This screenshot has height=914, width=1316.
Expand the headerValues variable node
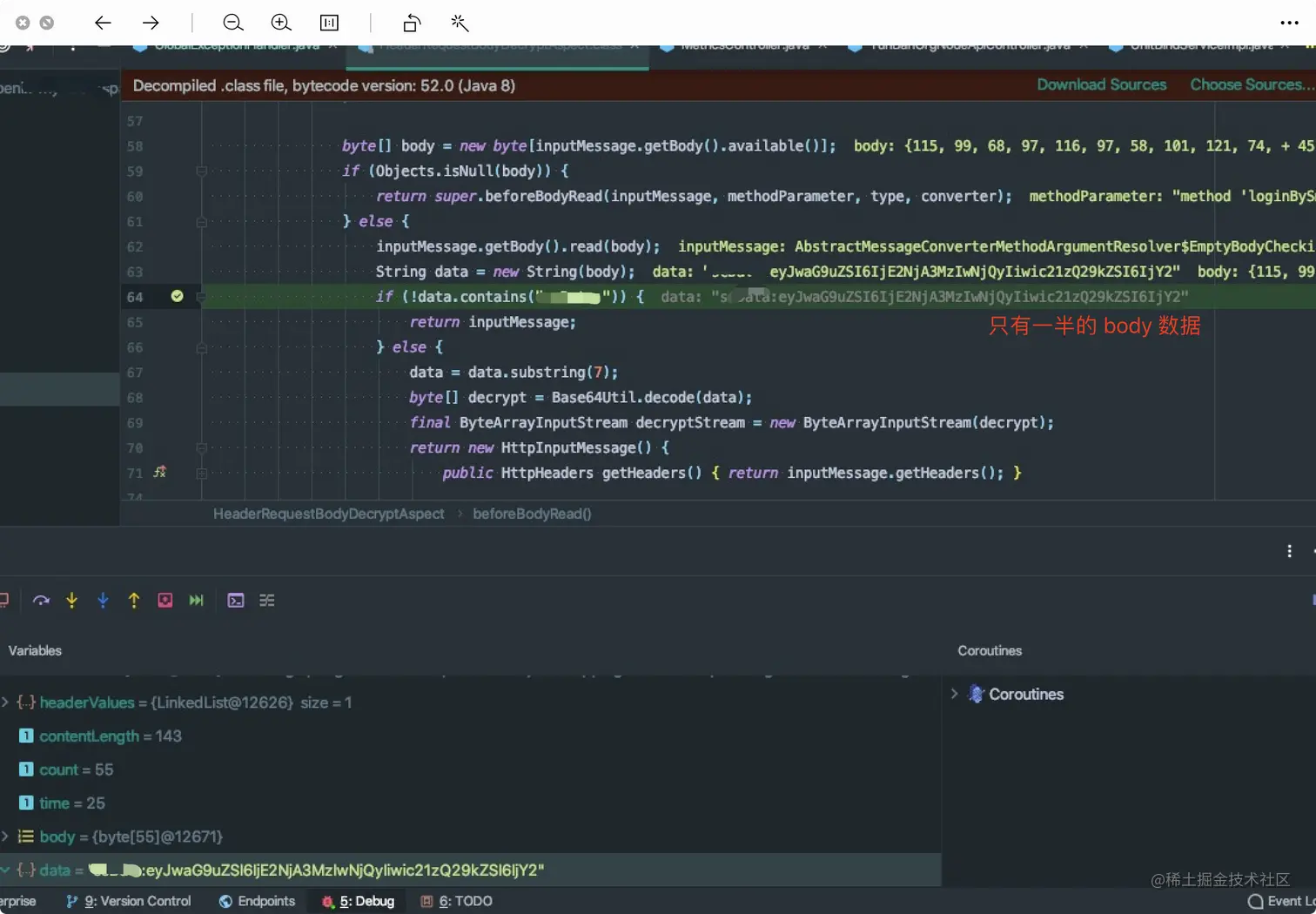pyautogui.click(x=5, y=702)
